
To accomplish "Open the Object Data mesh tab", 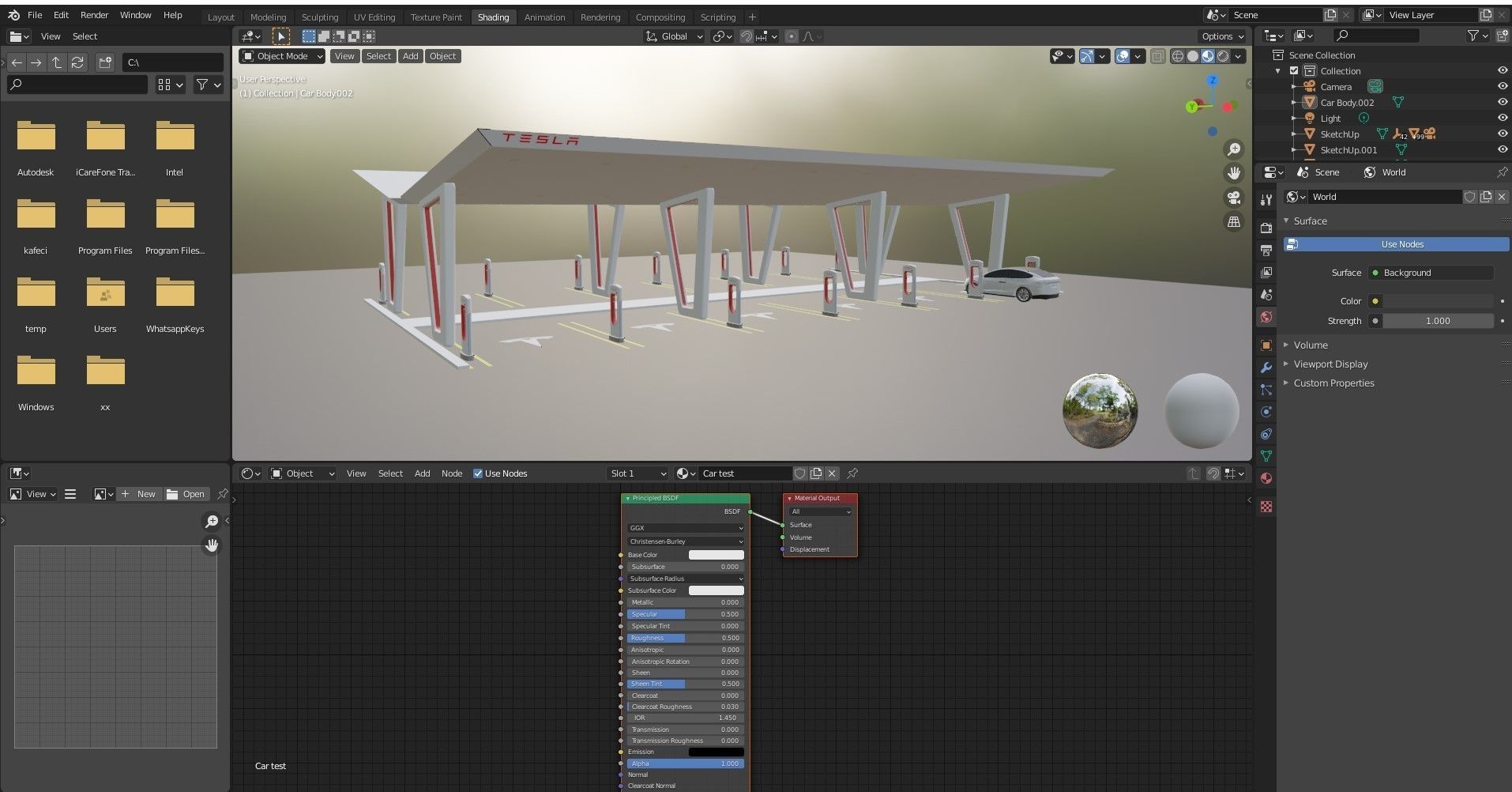I will [x=1266, y=456].
